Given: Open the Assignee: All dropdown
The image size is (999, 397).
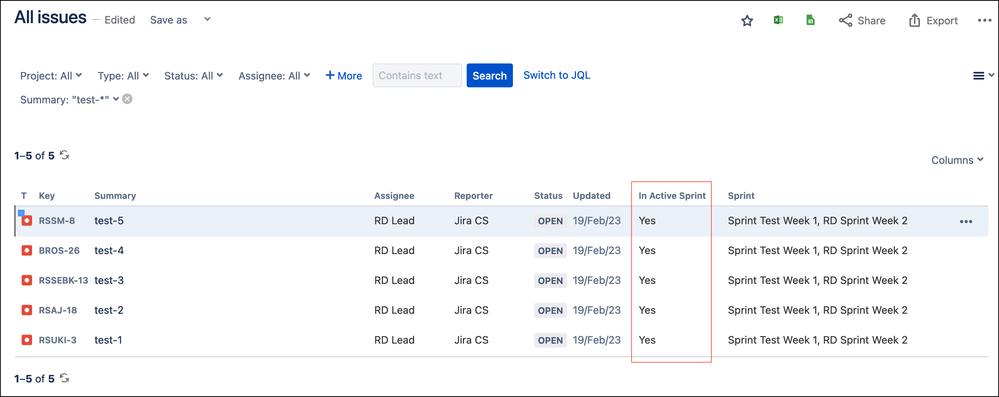Looking at the screenshot, I should pyautogui.click(x=274, y=75).
